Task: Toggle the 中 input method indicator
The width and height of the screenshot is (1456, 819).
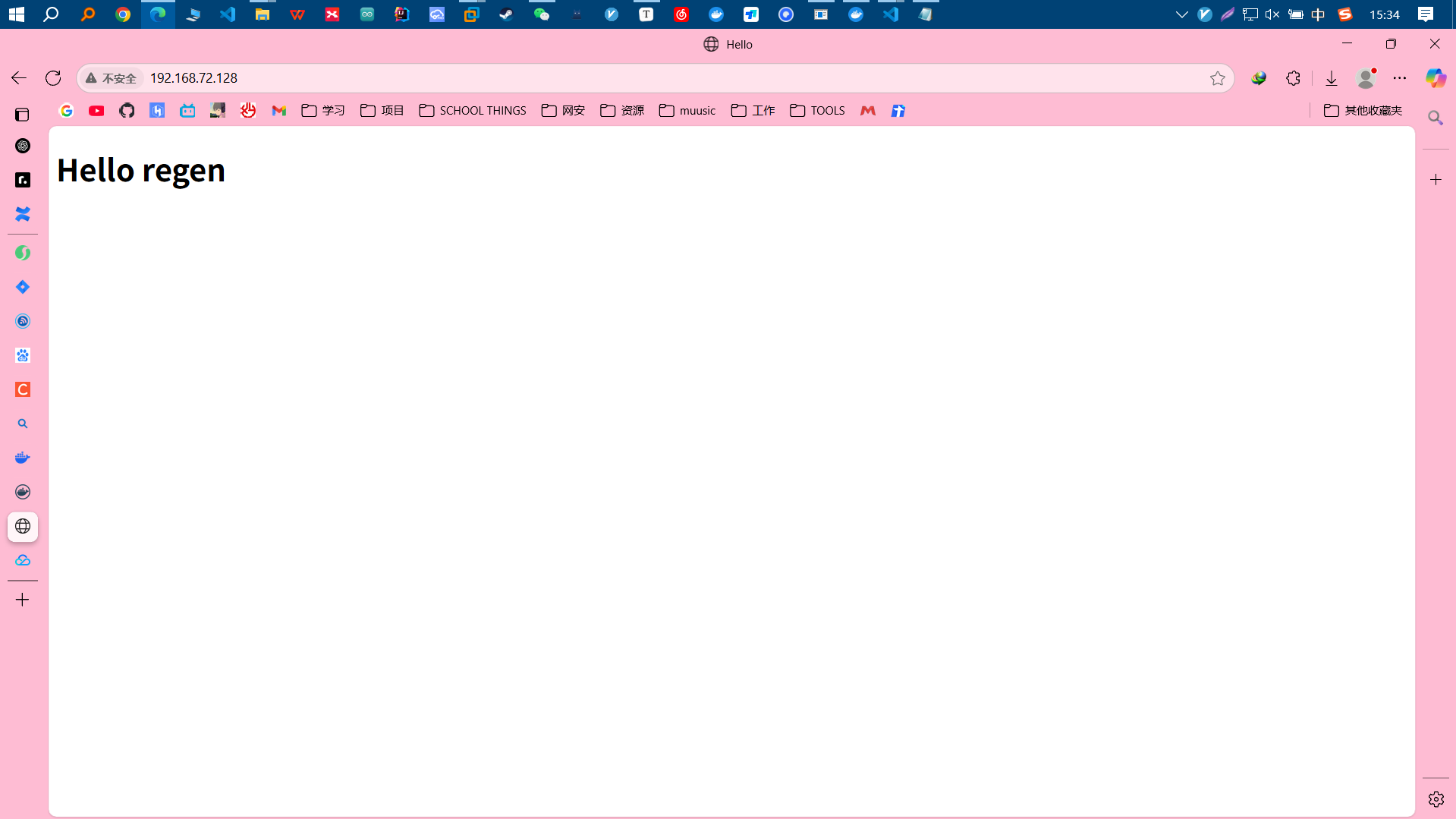Action: (x=1318, y=14)
